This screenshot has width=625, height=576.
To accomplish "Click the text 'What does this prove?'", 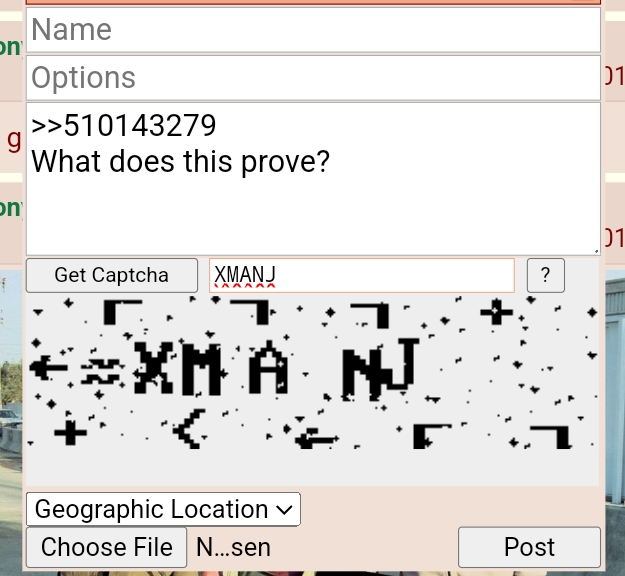I will pyautogui.click(x=181, y=162).
